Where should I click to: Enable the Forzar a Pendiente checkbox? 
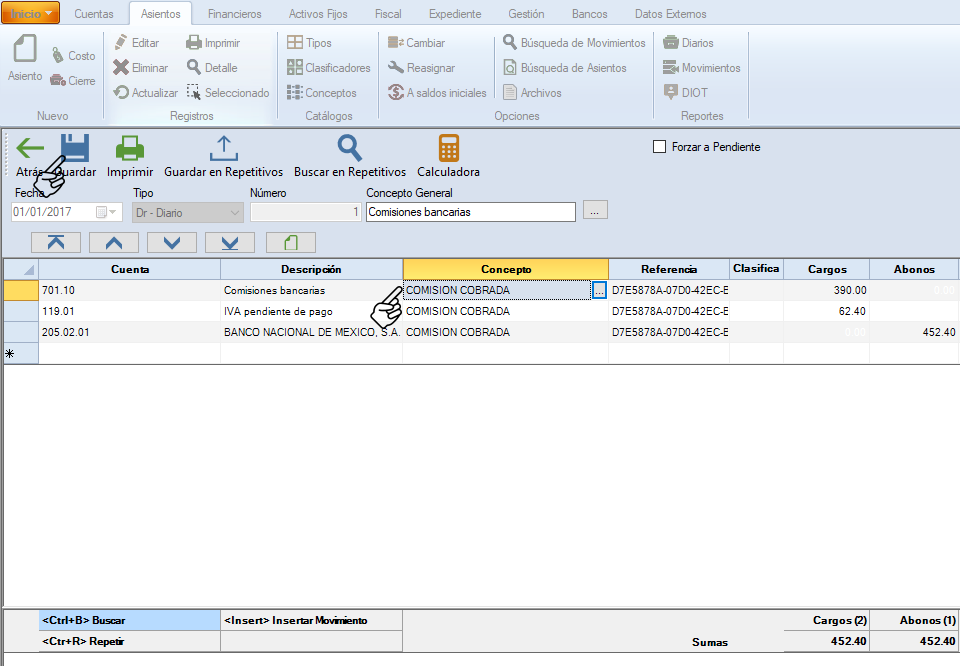tap(659, 147)
